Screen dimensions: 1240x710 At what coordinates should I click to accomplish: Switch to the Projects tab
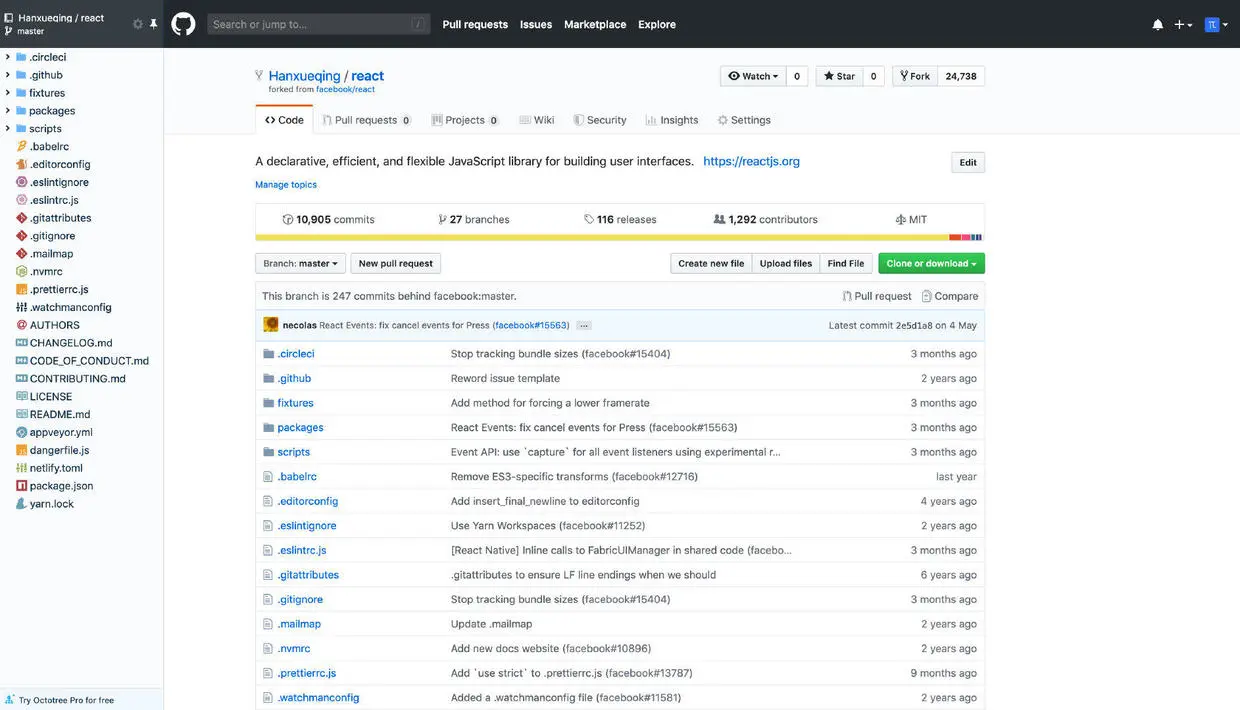point(465,120)
